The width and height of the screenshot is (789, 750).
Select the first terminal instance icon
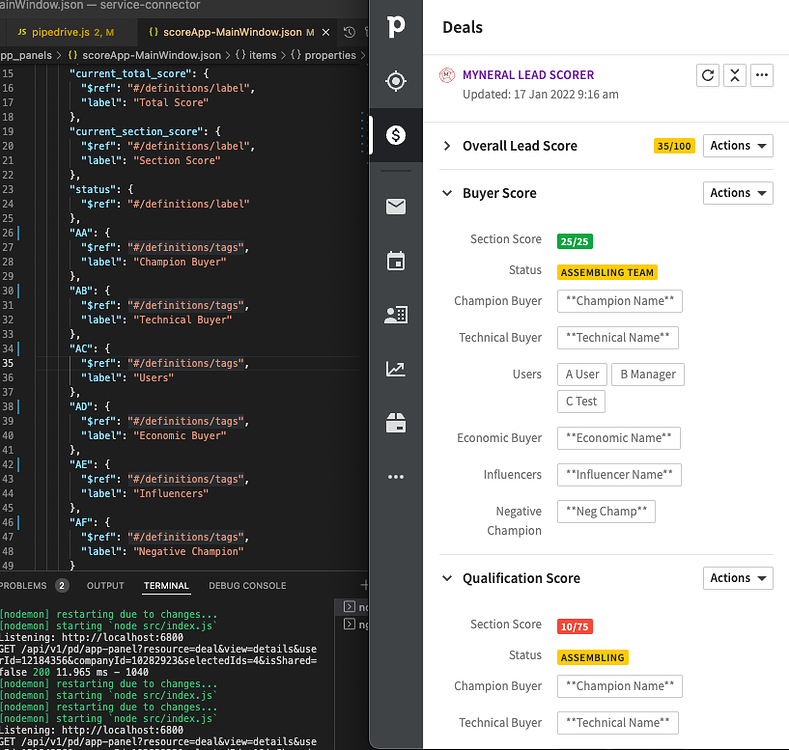click(x=349, y=607)
